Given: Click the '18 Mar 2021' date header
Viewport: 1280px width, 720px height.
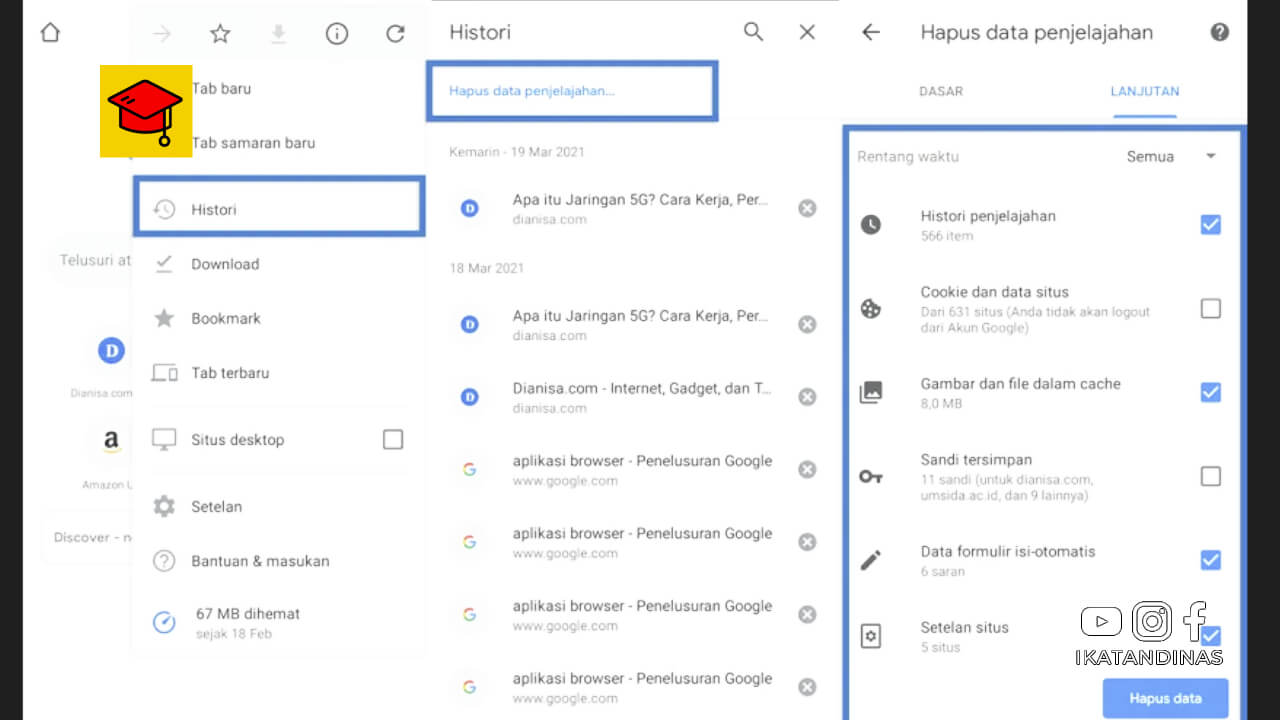Looking at the screenshot, I should tap(486, 268).
